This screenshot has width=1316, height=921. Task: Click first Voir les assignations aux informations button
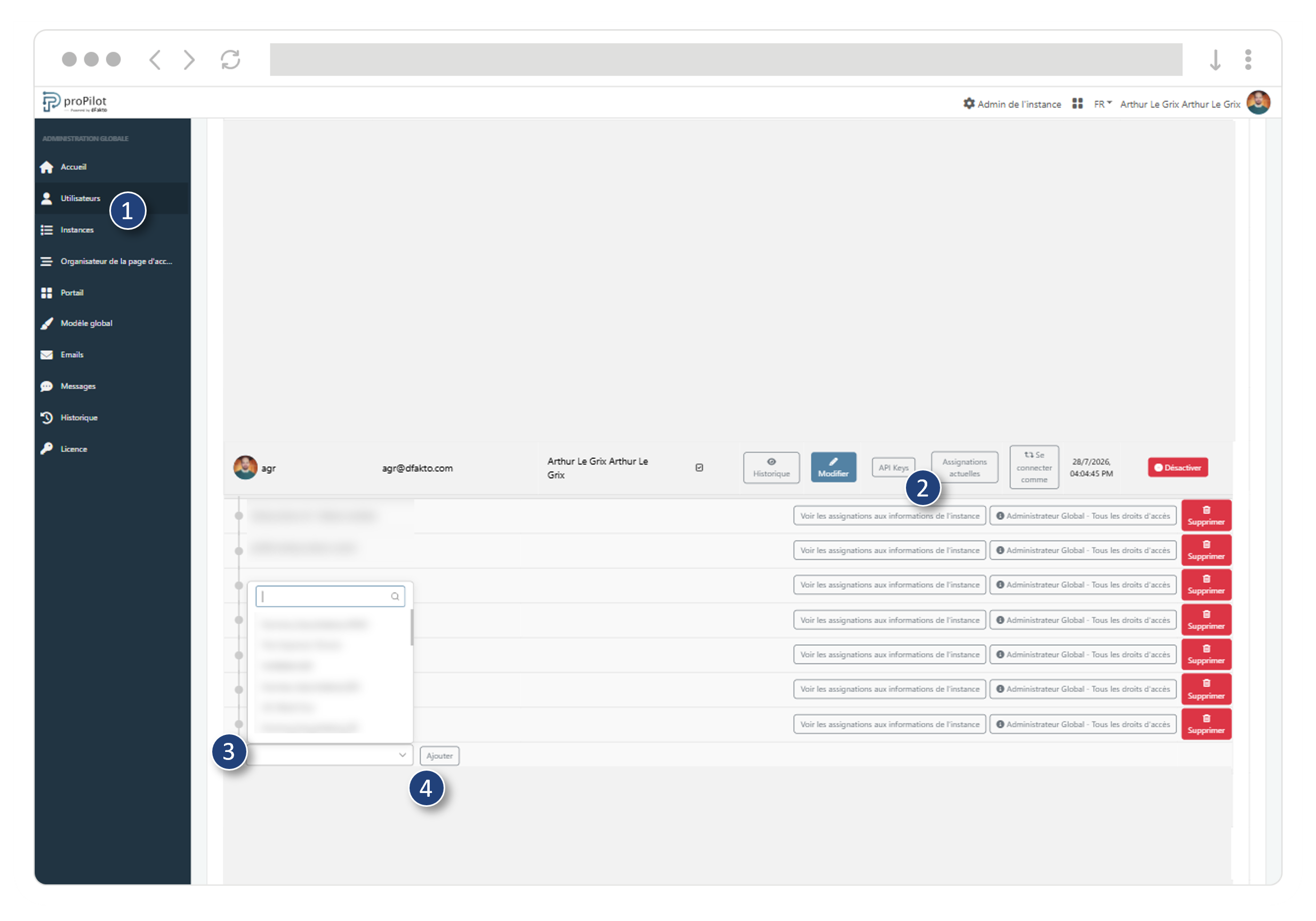click(889, 516)
